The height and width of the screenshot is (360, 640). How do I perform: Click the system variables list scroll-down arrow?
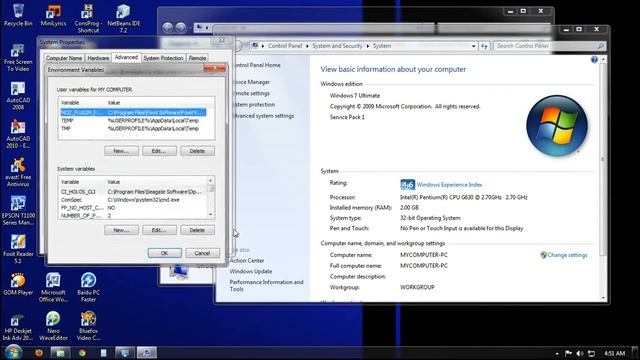click(x=211, y=214)
